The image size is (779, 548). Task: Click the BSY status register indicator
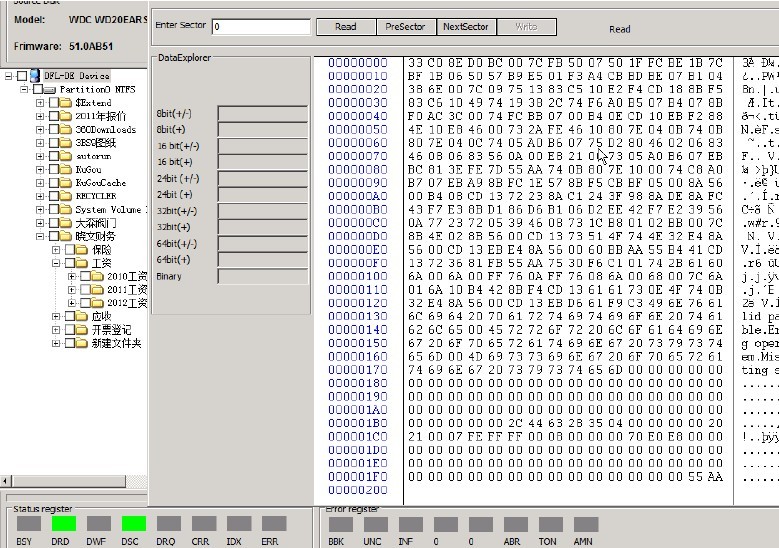[x=29, y=524]
